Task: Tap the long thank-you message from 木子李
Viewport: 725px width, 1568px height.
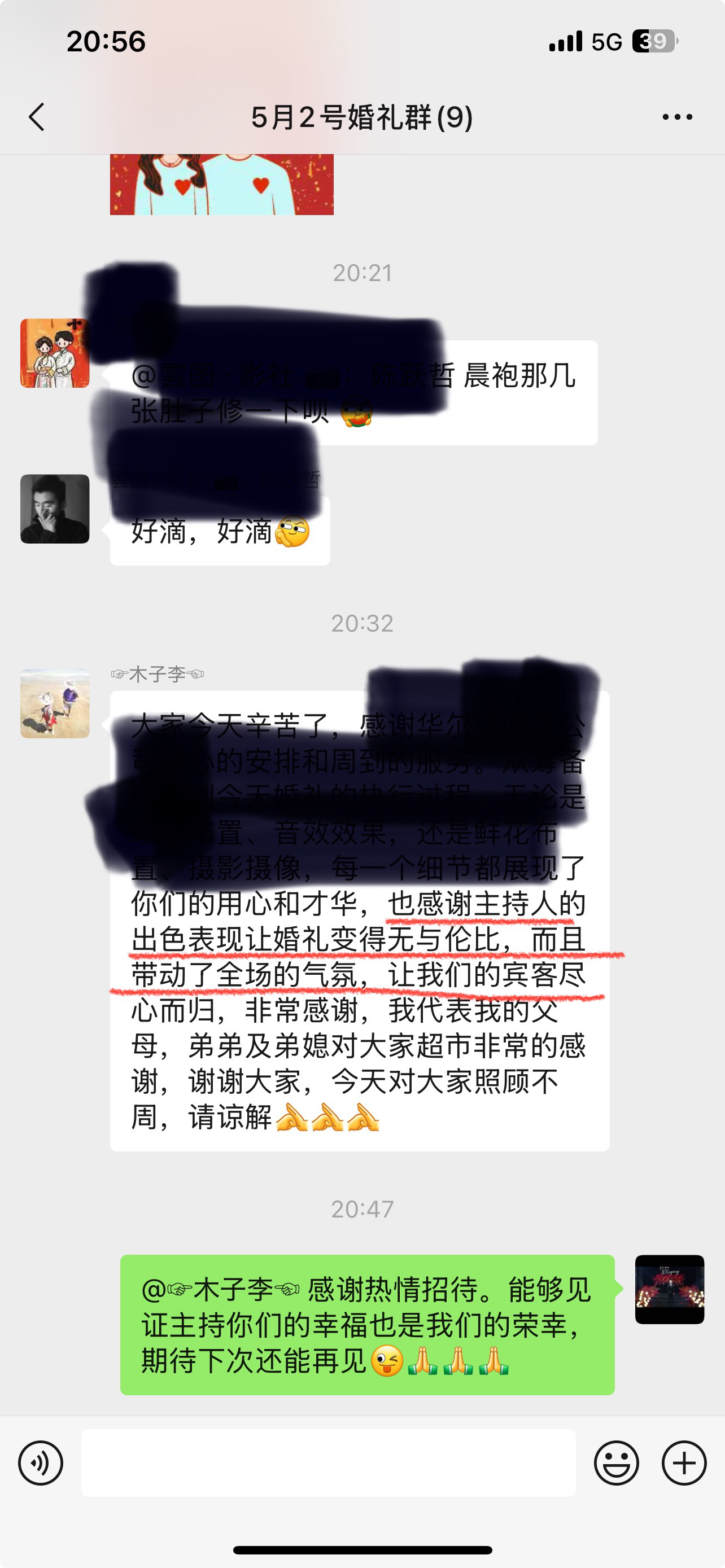Action: pyautogui.click(x=360, y=921)
